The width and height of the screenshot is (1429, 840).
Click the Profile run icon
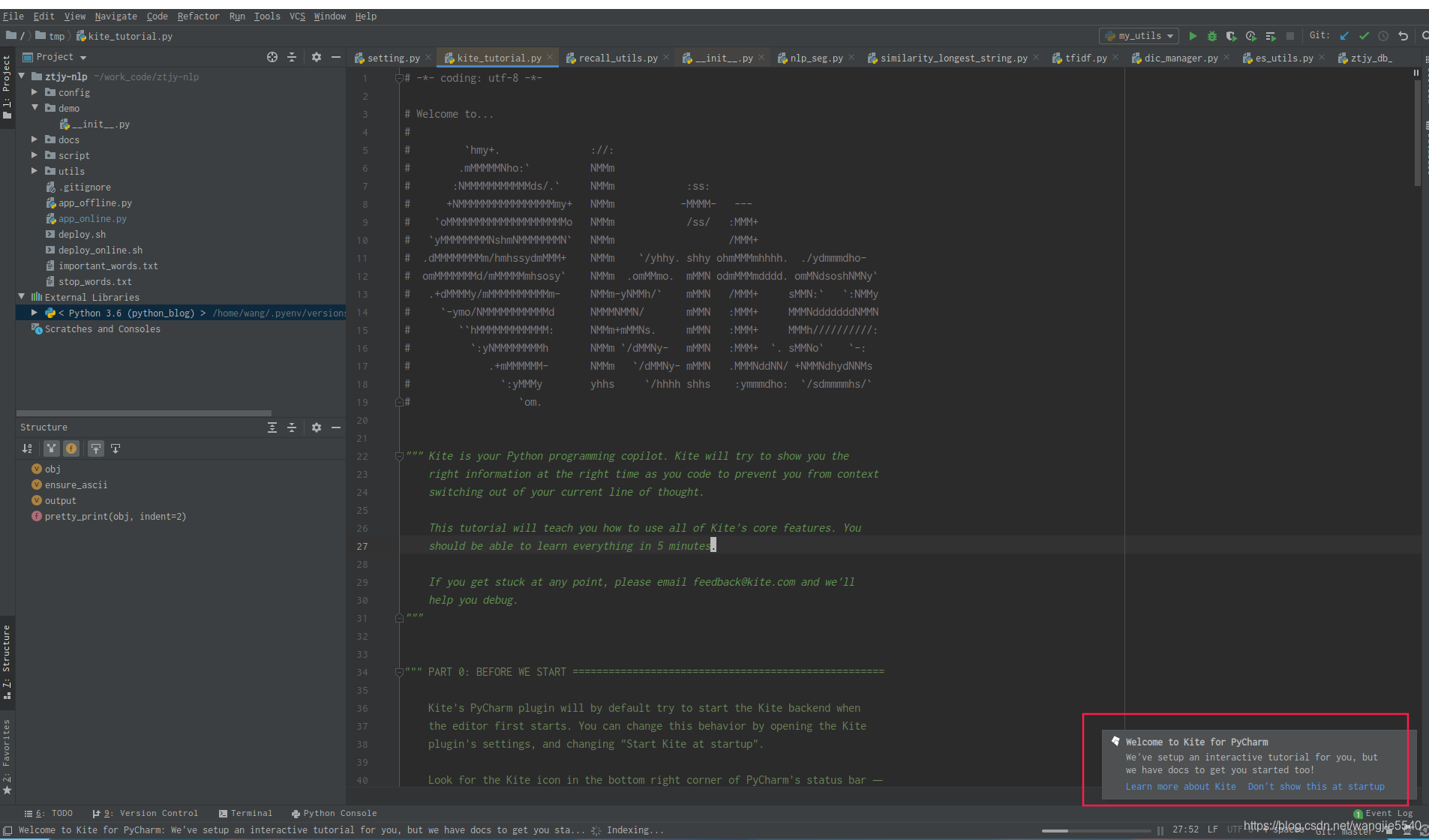(1250, 36)
